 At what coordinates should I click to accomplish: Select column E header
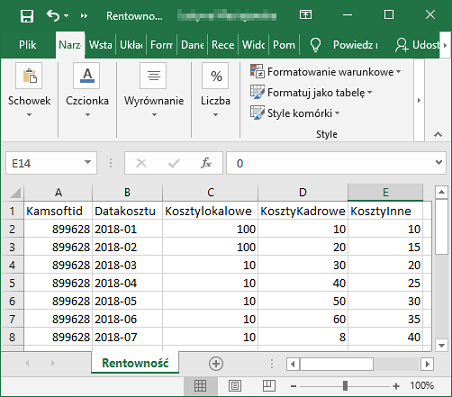(385, 192)
